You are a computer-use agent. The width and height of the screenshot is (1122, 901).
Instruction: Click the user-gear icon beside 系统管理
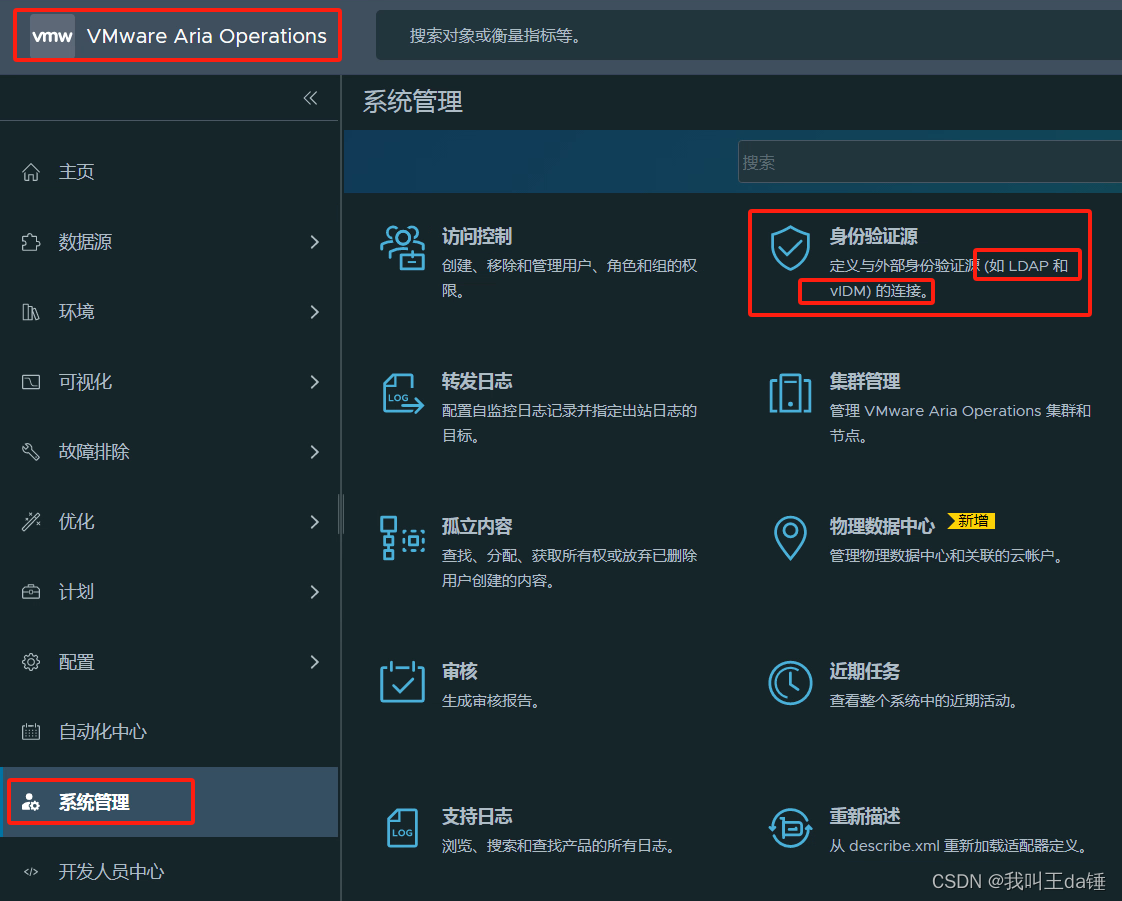click(31, 802)
